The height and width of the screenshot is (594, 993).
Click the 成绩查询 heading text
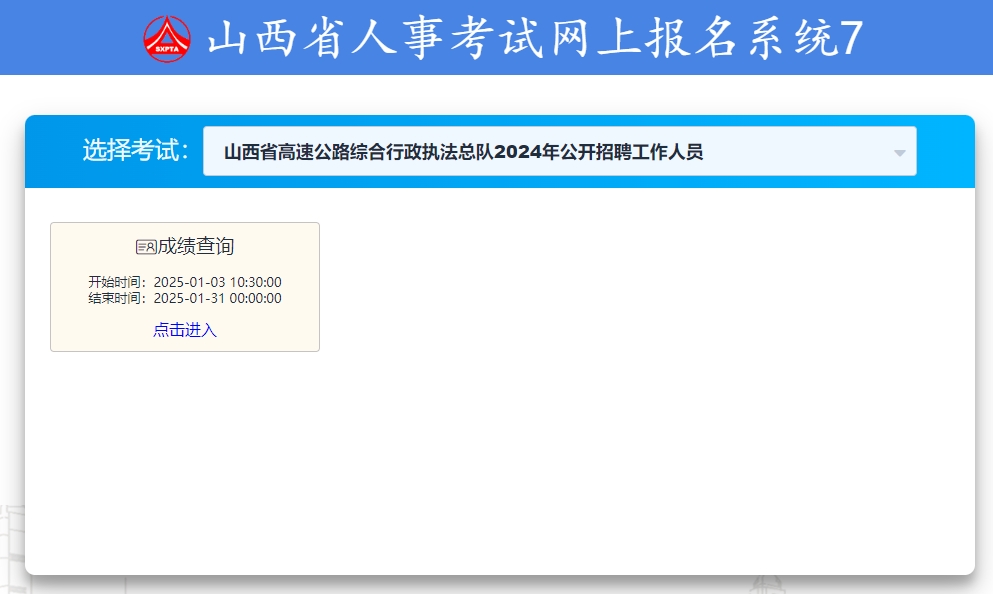[x=196, y=247]
